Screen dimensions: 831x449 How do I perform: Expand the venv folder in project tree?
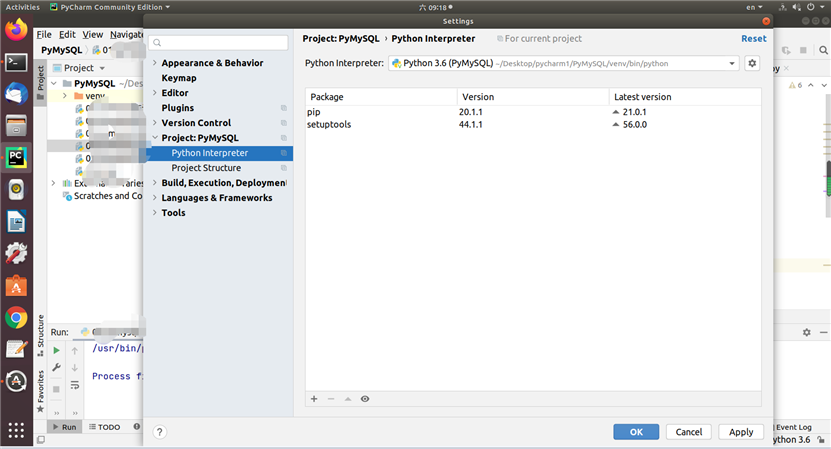(65, 96)
